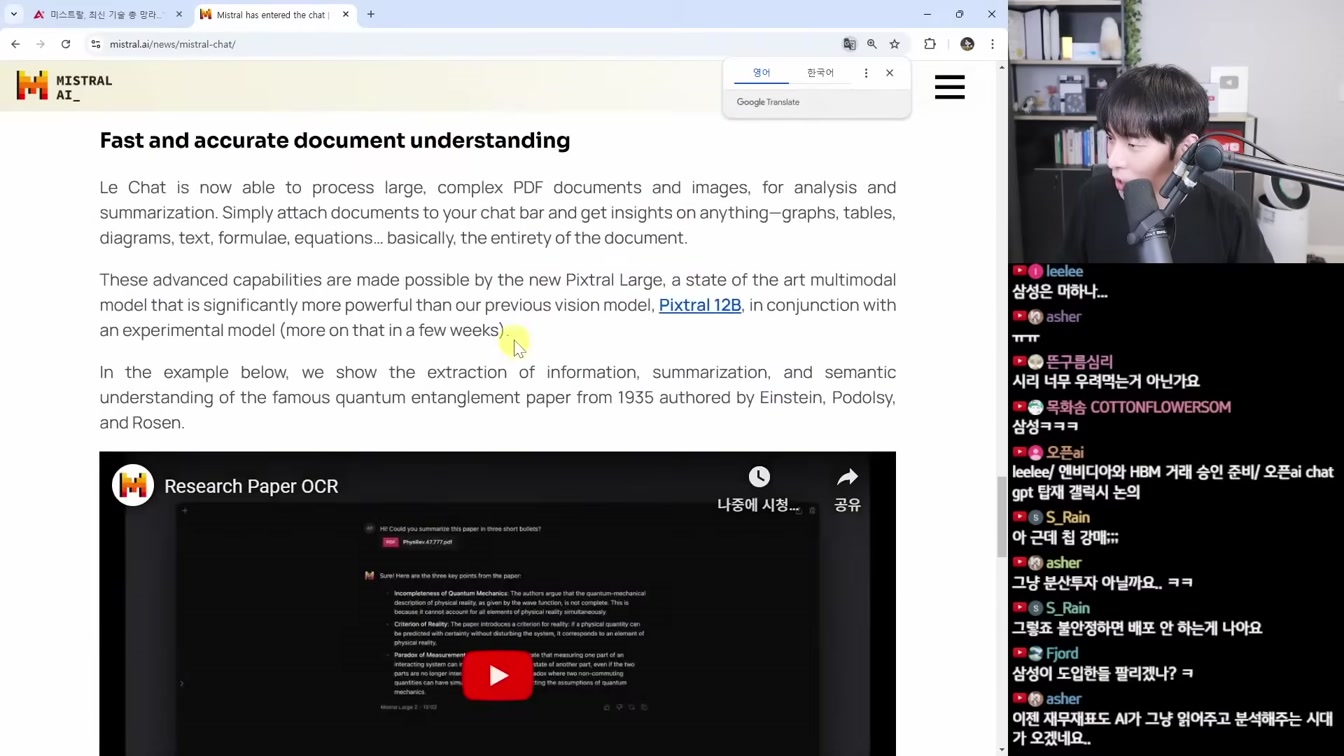1344x756 pixels.
Task: Click the Research Paper OCR video title
Action: (x=251, y=486)
